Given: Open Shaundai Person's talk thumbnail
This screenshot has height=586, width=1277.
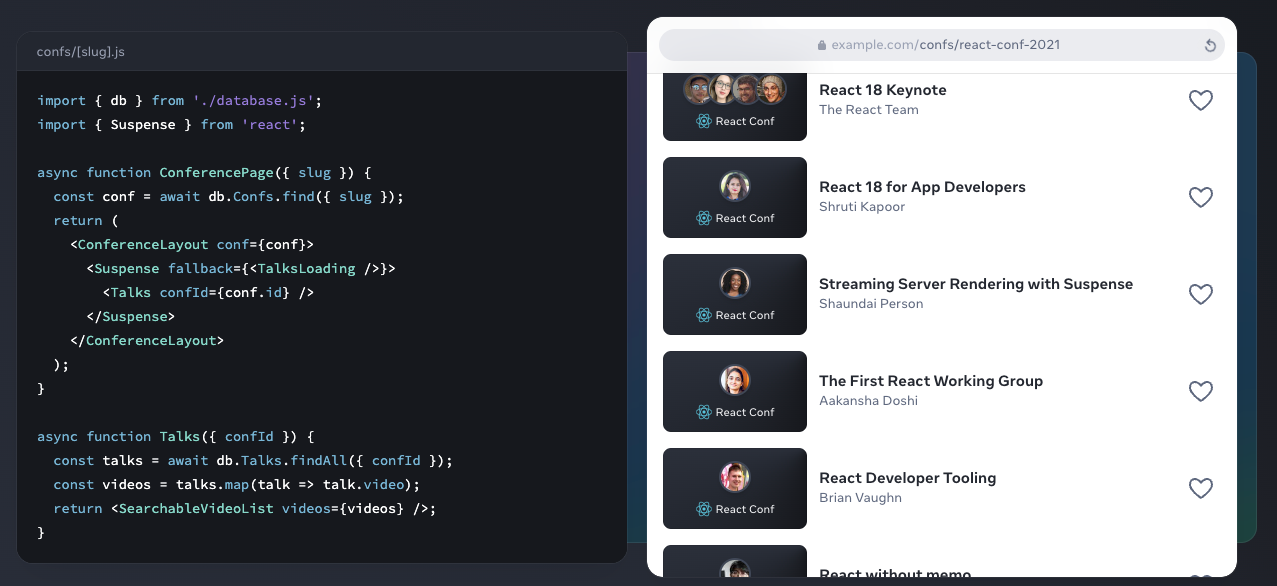Looking at the screenshot, I should pos(735,294).
